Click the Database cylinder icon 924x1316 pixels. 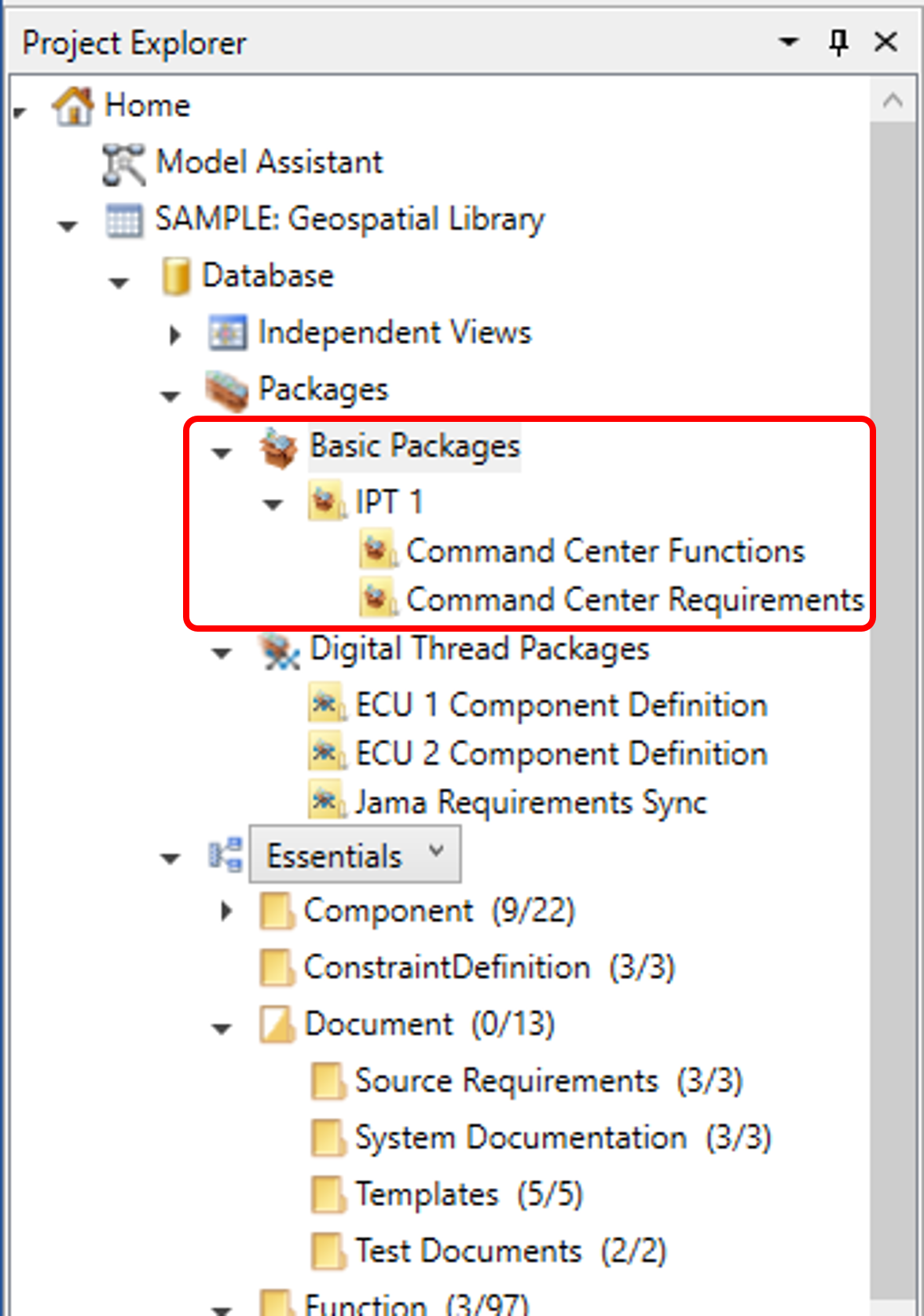coord(176,277)
